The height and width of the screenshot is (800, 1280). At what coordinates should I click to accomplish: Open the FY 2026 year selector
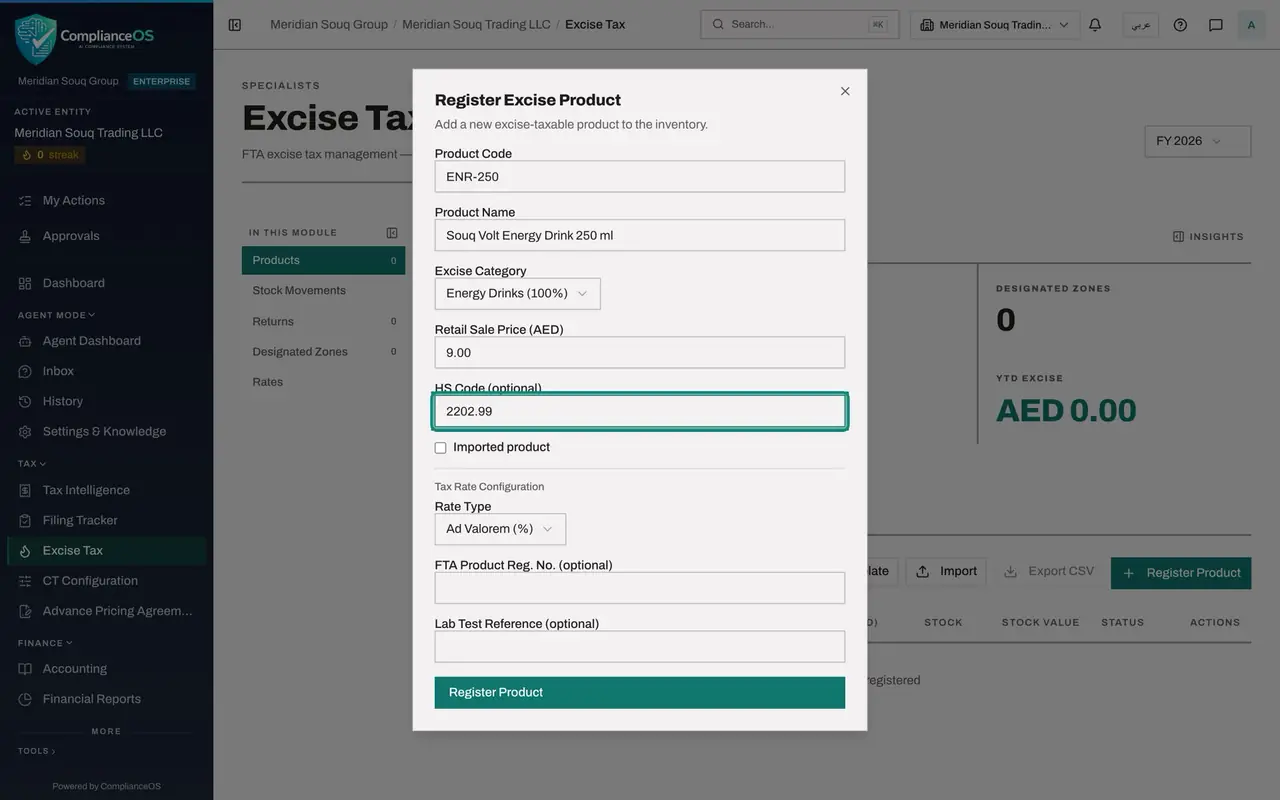(1198, 141)
